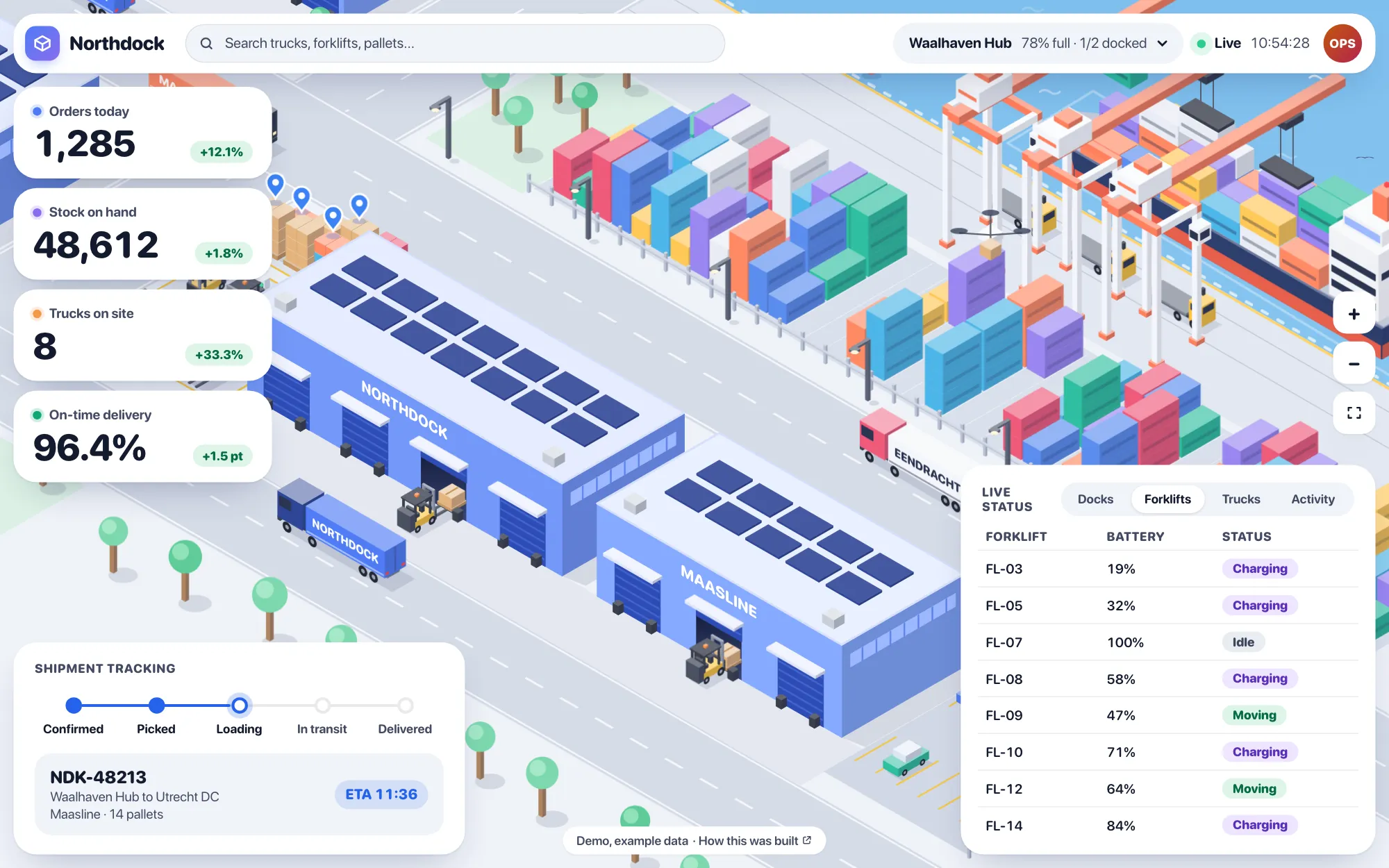Open the Trucks tab
This screenshot has width=1389, height=868.
click(x=1241, y=499)
